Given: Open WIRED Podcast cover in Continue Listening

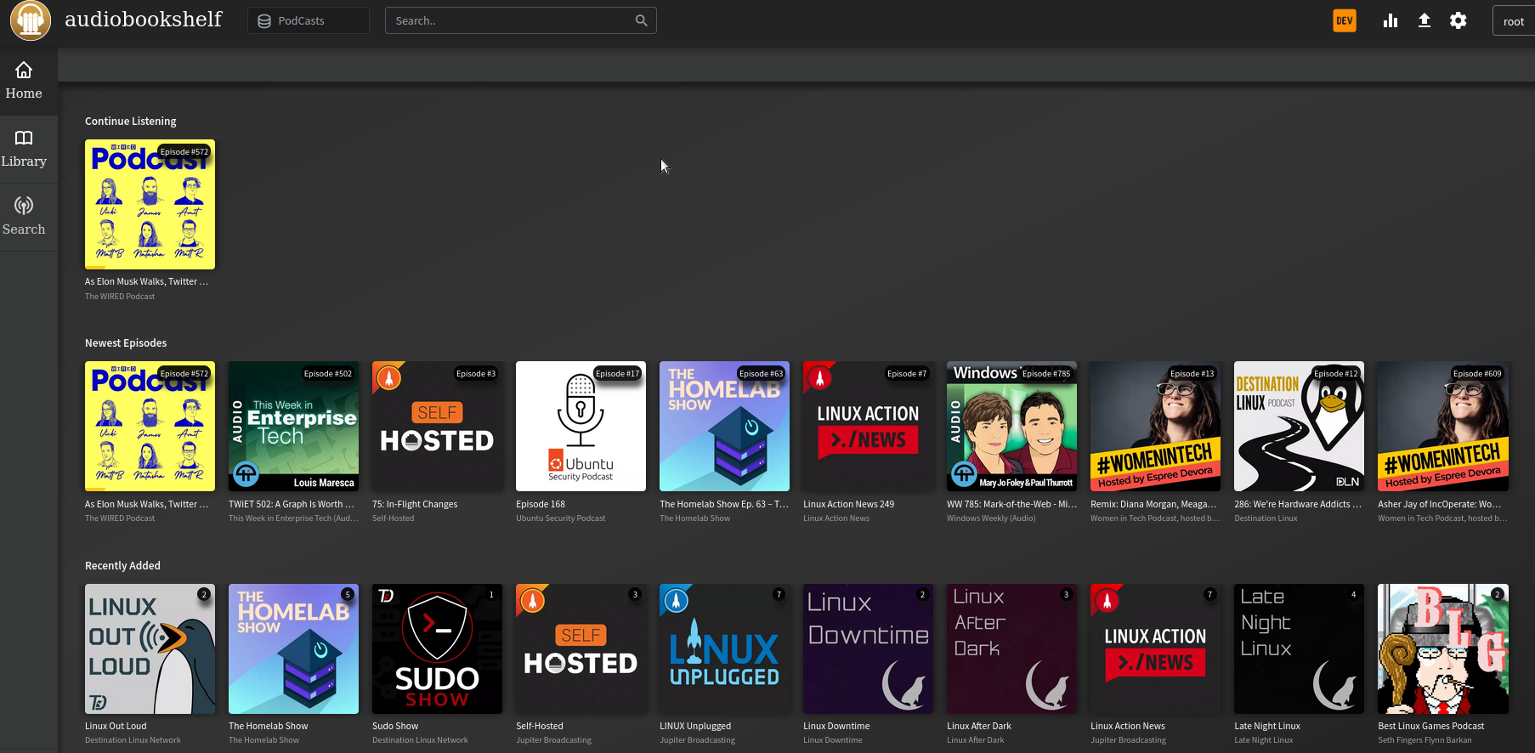Looking at the screenshot, I should click(x=150, y=204).
